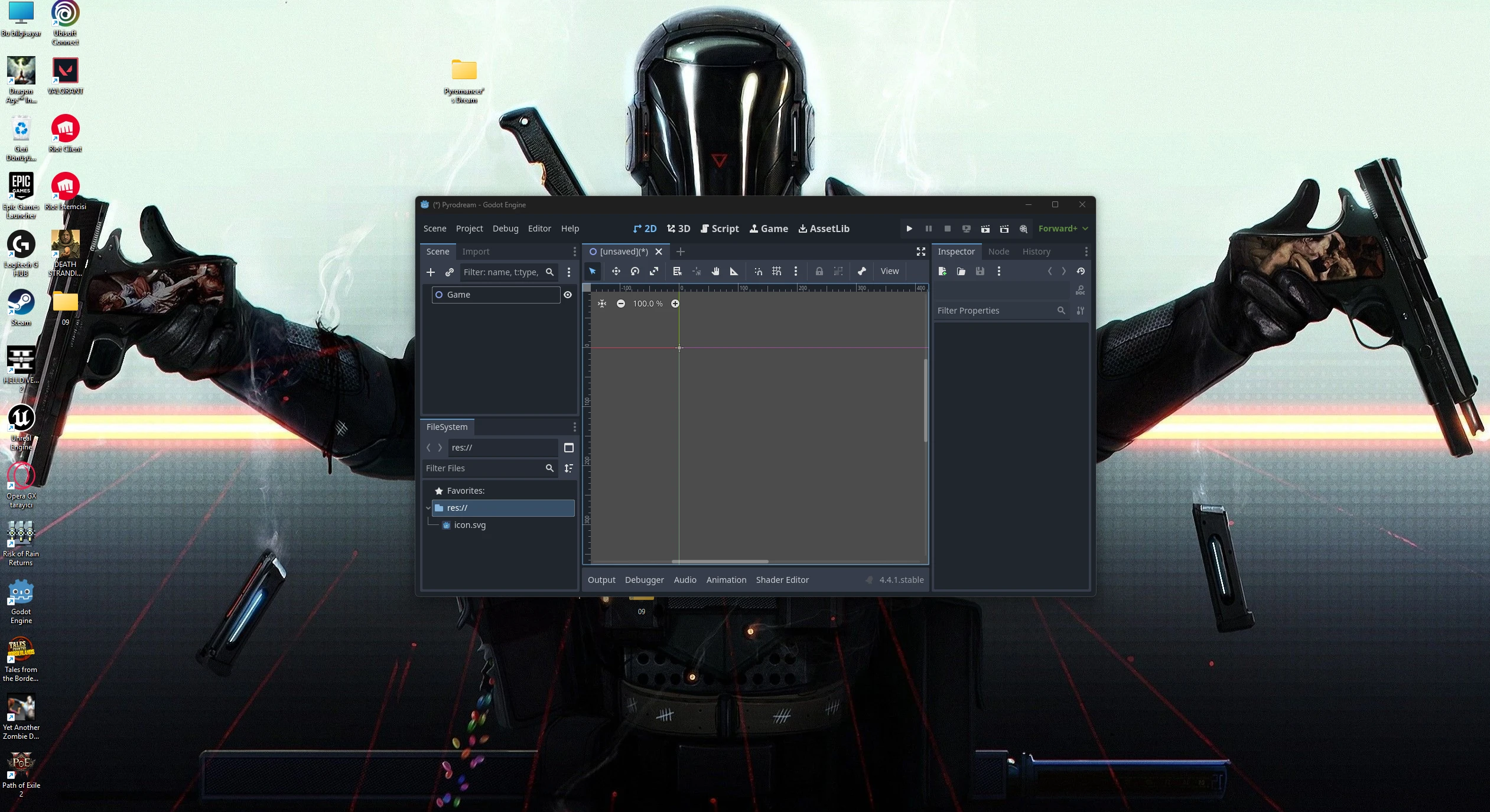Open Inspector property tools icon
Image resolution: width=1490 pixels, height=812 pixels.
pos(1081,311)
